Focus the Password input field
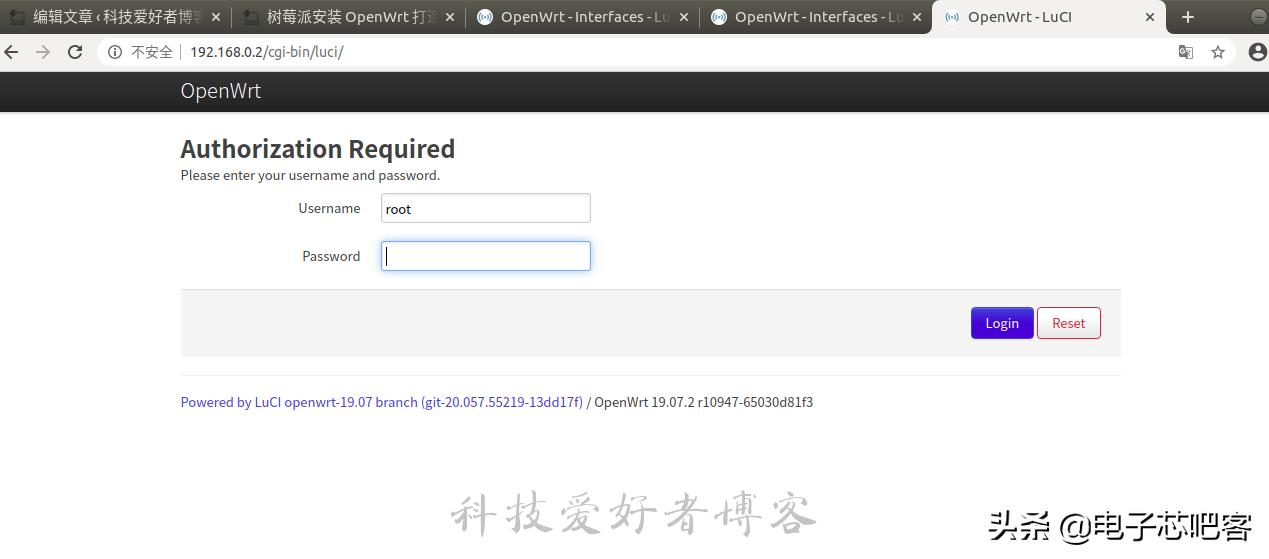Image resolution: width=1269 pixels, height=559 pixels. pos(486,256)
